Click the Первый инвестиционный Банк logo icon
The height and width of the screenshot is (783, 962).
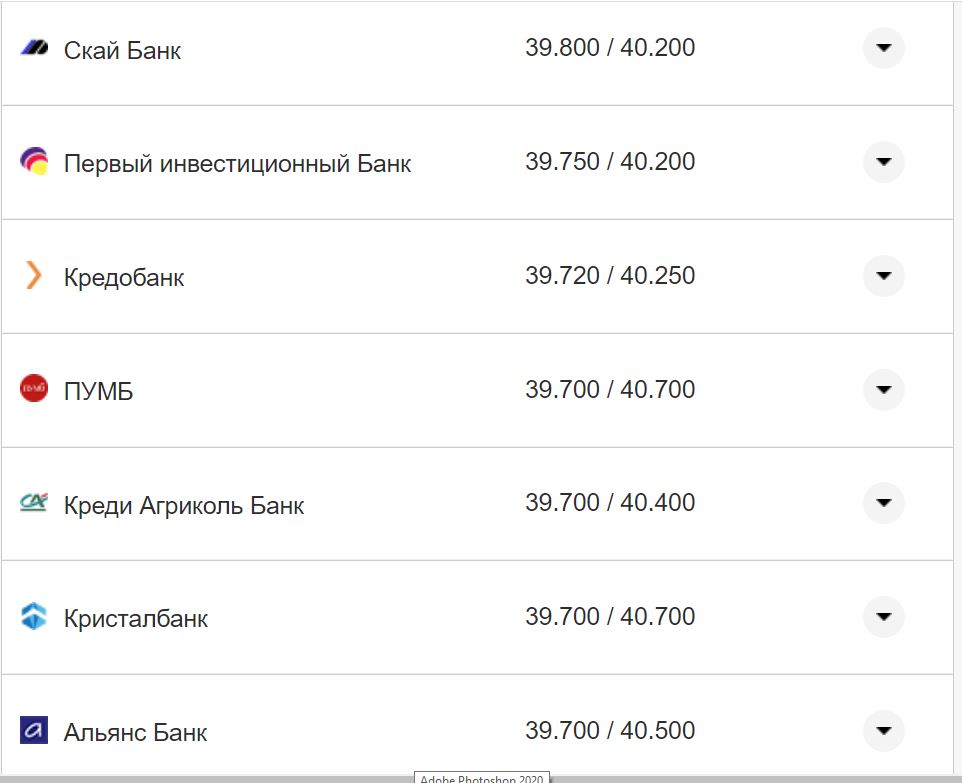coord(33,160)
